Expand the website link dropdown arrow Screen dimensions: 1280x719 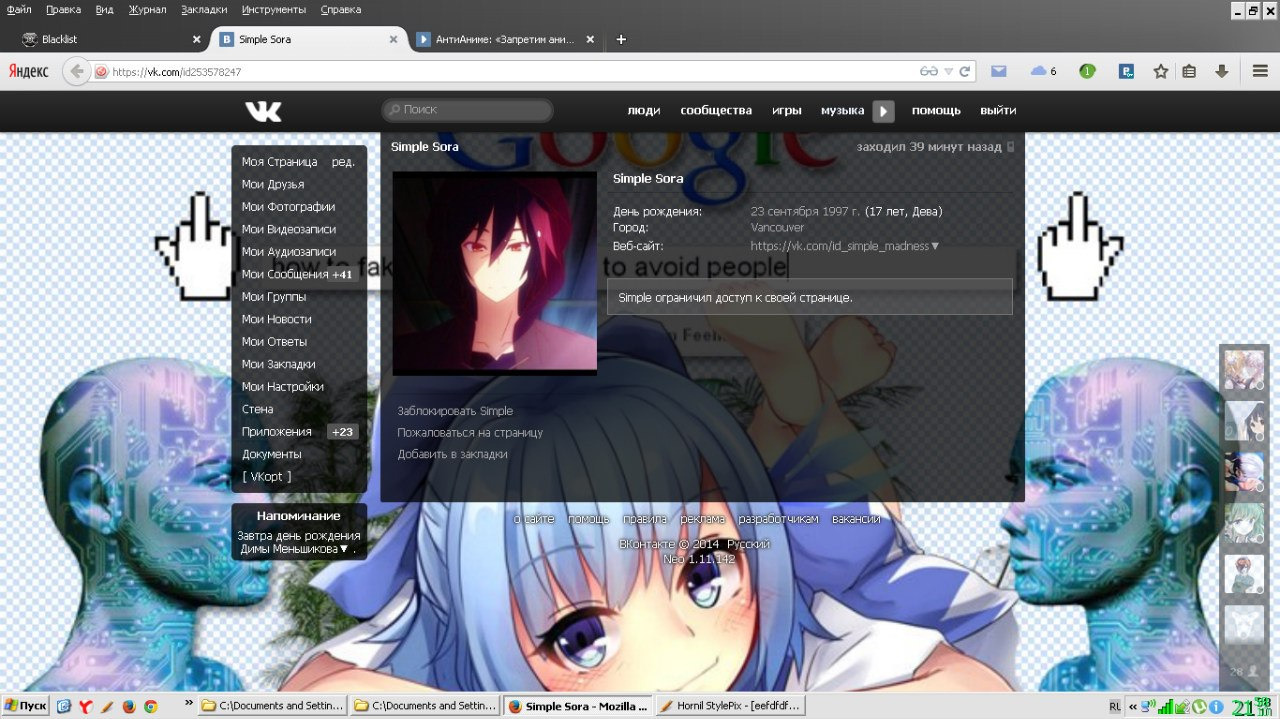click(x=936, y=245)
